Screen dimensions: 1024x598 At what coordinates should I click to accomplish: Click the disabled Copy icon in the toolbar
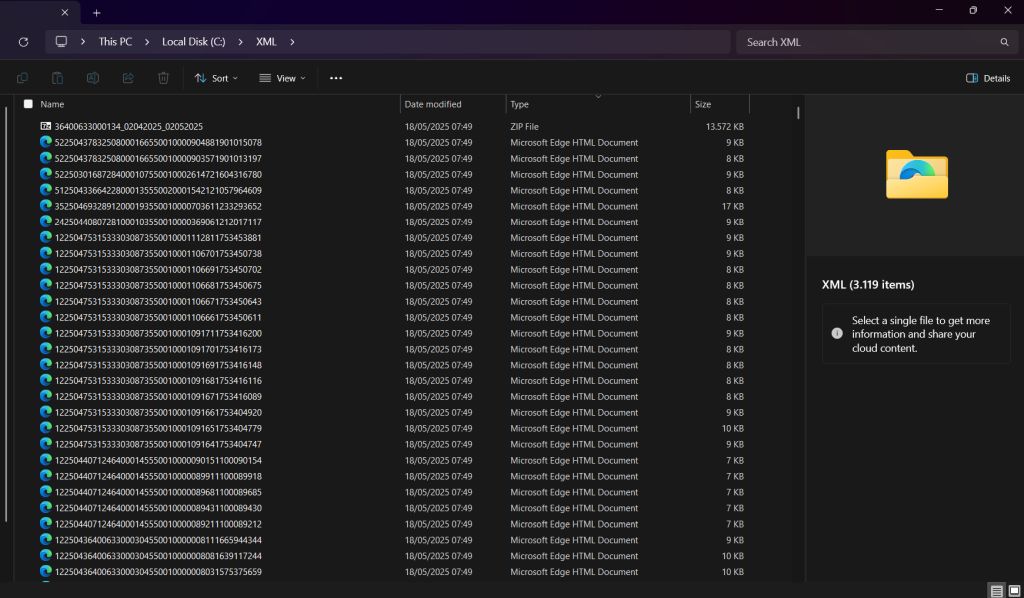22,78
